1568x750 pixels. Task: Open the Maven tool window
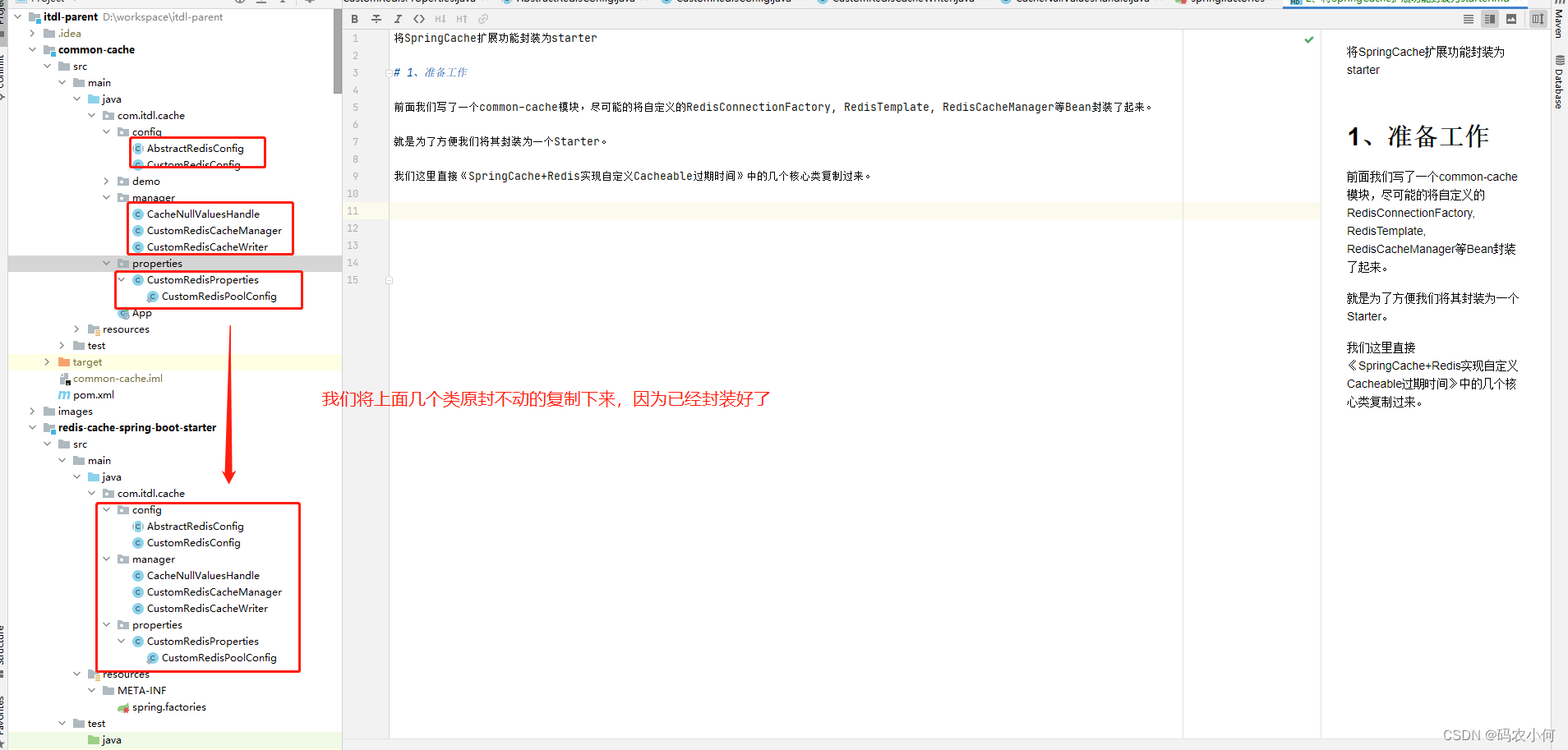point(1559,20)
